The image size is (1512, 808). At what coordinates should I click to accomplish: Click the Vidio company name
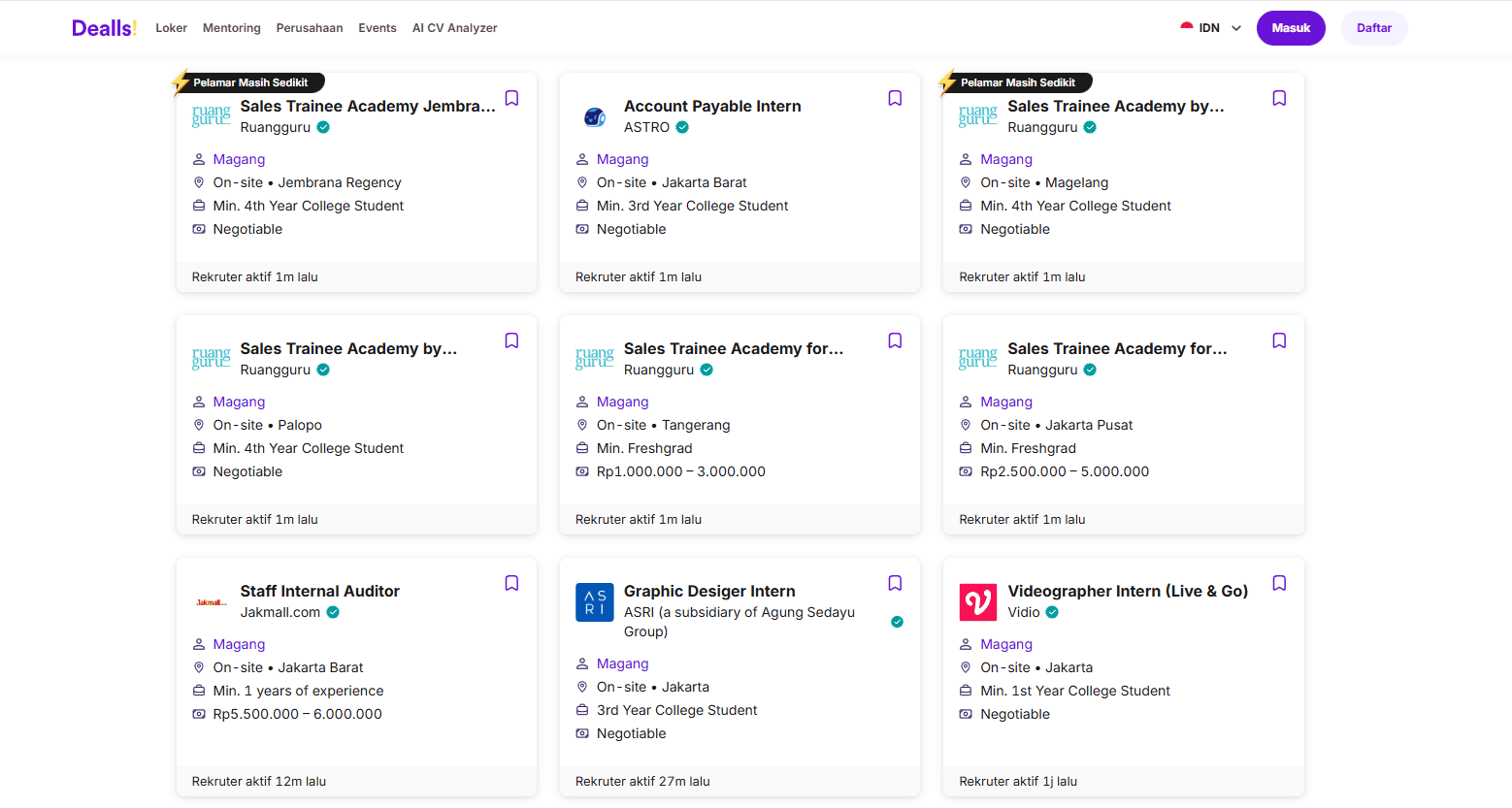(x=1024, y=612)
